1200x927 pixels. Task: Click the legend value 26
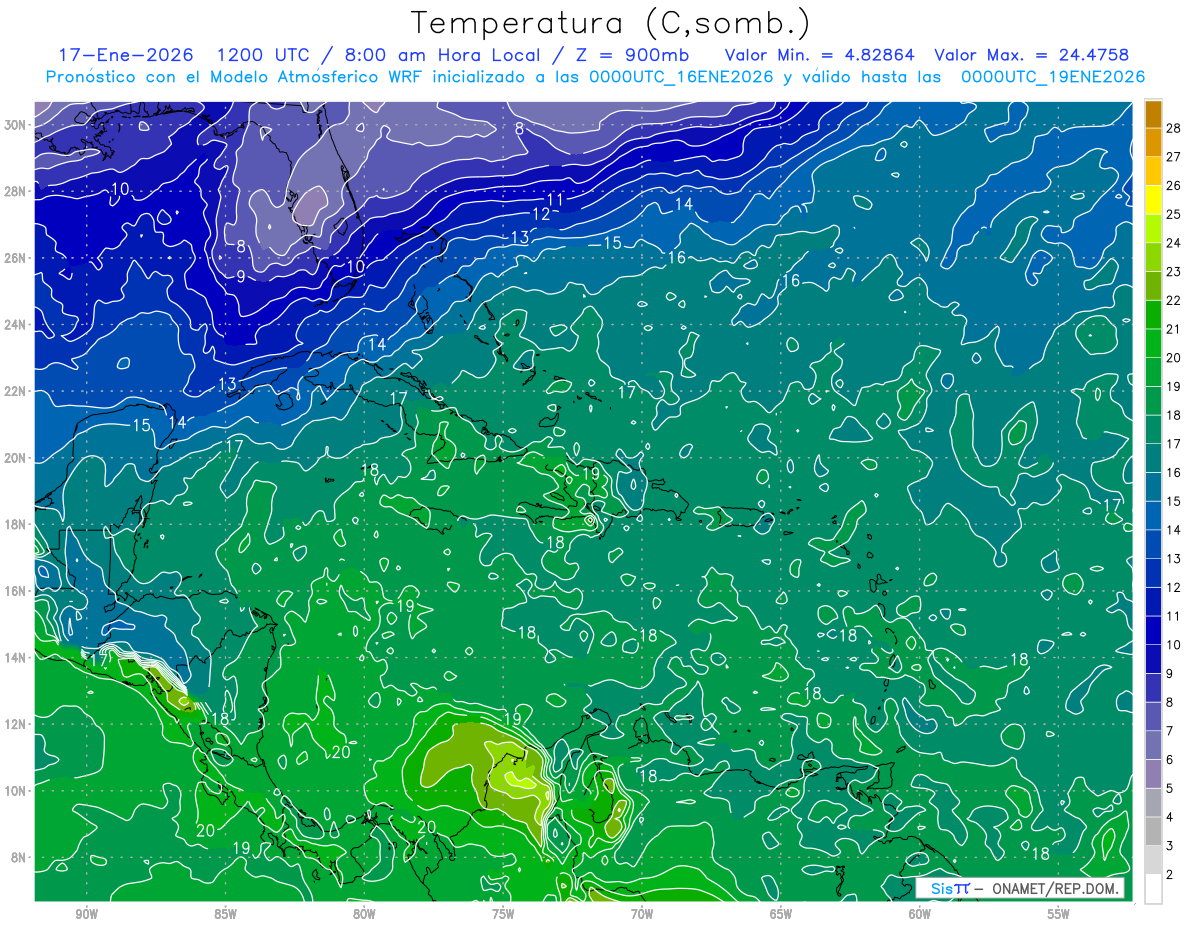tap(1174, 185)
